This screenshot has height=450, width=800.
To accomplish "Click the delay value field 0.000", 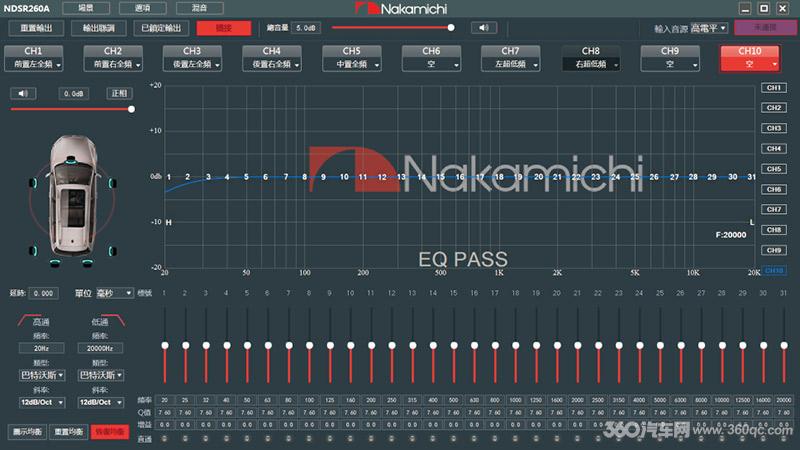I will [43, 293].
